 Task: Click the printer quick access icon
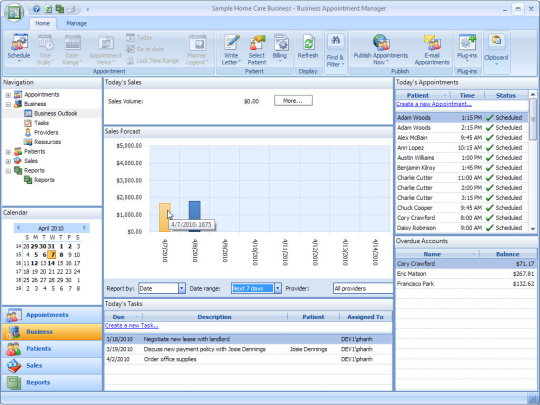pos(71,9)
